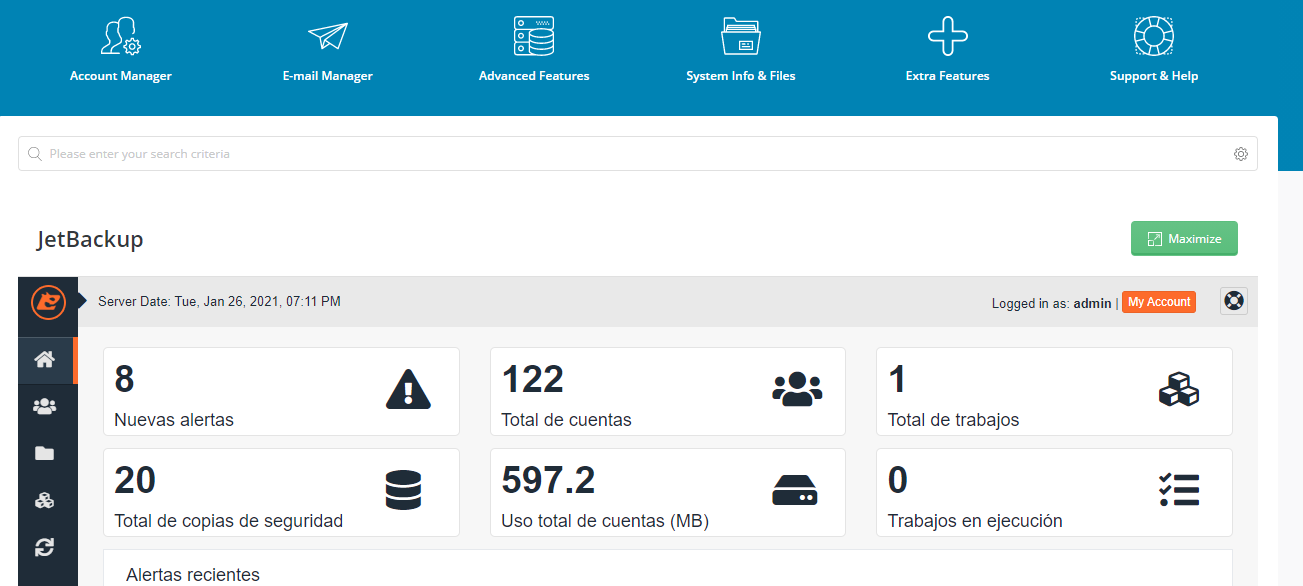The height and width of the screenshot is (586, 1303).
Task: Open the JetBackup help lifebuoy icon
Action: coord(1234,301)
